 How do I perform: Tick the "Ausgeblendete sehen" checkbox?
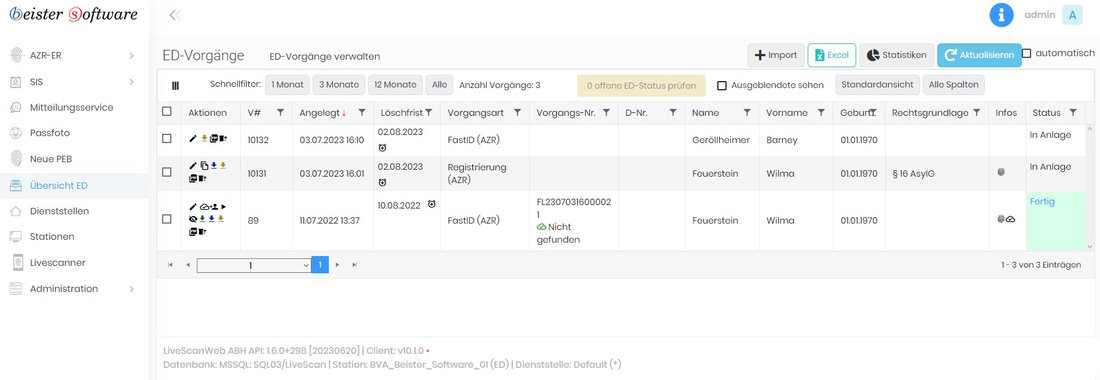pyautogui.click(x=721, y=86)
